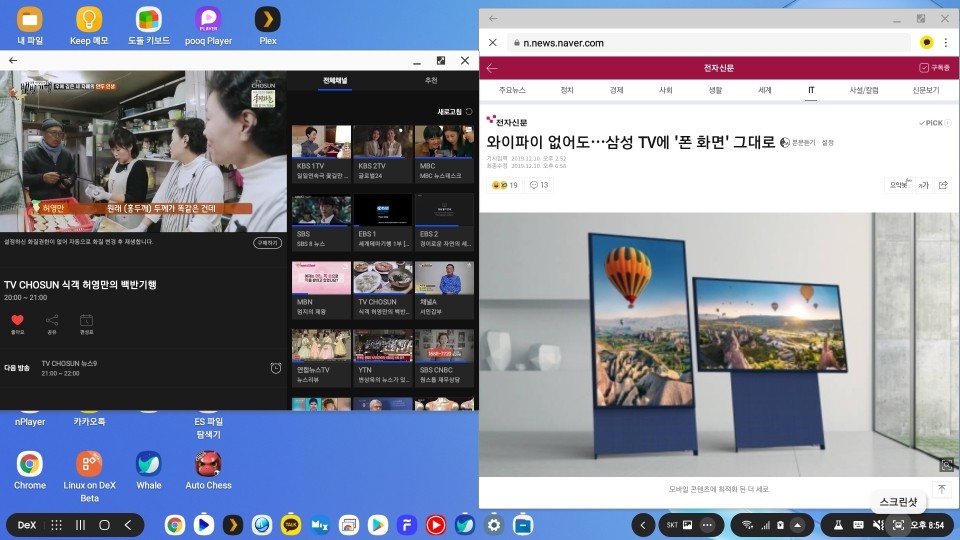The height and width of the screenshot is (540, 960).
Task: Open the KakaoTalk icon in the taskbar
Action: pyautogui.click(x=291, y=525)
